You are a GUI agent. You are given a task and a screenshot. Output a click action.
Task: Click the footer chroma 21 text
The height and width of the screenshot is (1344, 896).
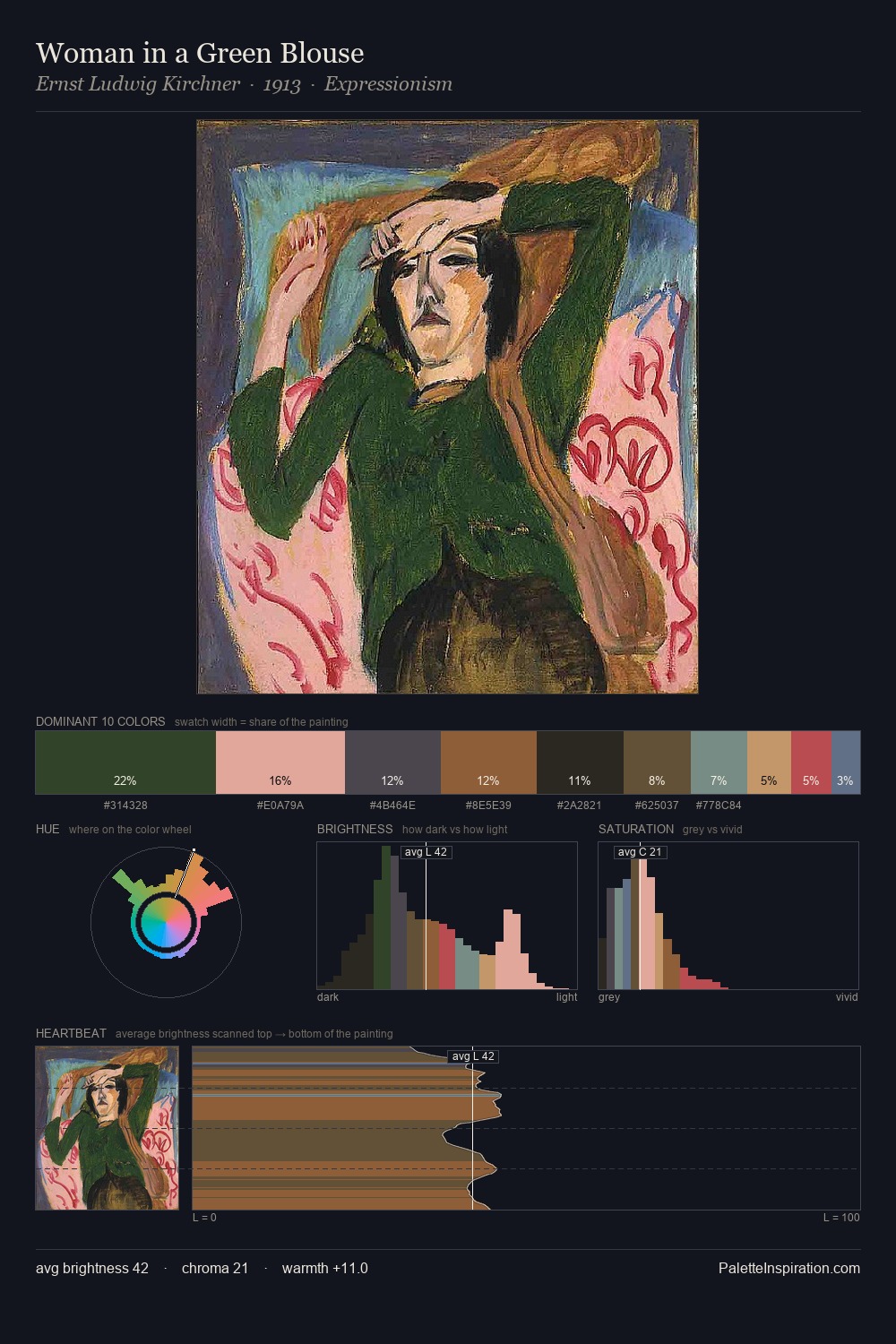click(215, 1268)
